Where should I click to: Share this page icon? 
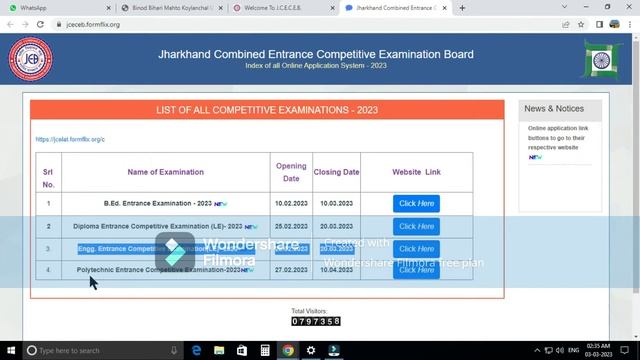pos(566,24)
